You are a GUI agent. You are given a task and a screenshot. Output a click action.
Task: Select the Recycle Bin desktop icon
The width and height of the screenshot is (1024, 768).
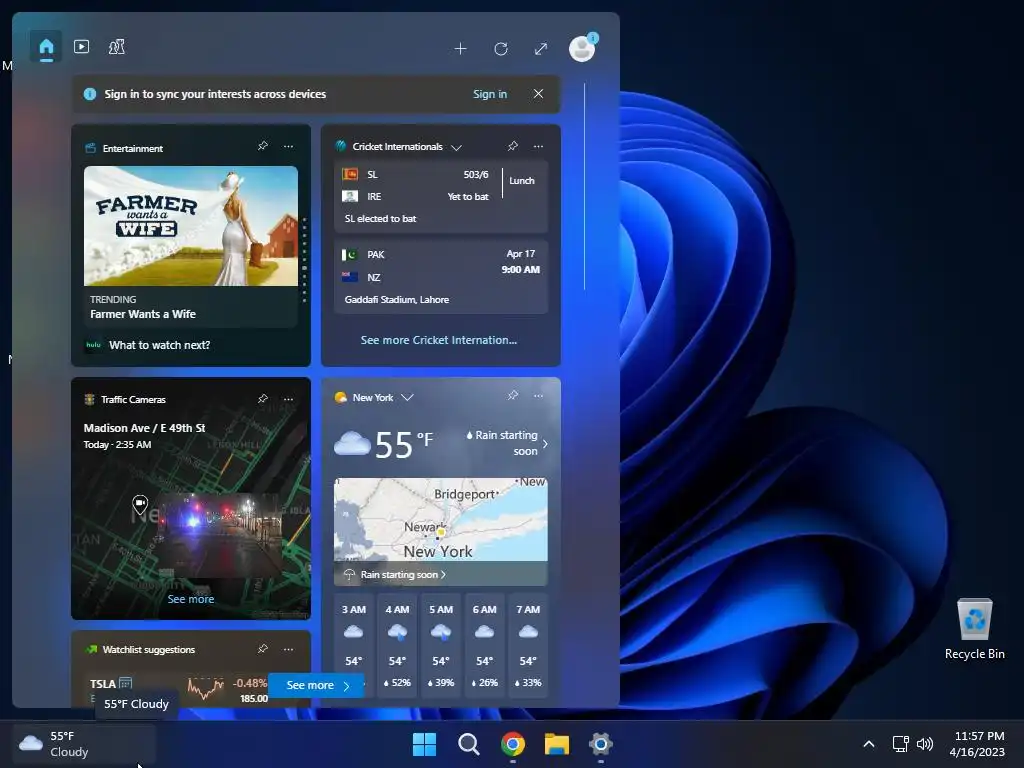pyautogui.click(x=974, y=629)
